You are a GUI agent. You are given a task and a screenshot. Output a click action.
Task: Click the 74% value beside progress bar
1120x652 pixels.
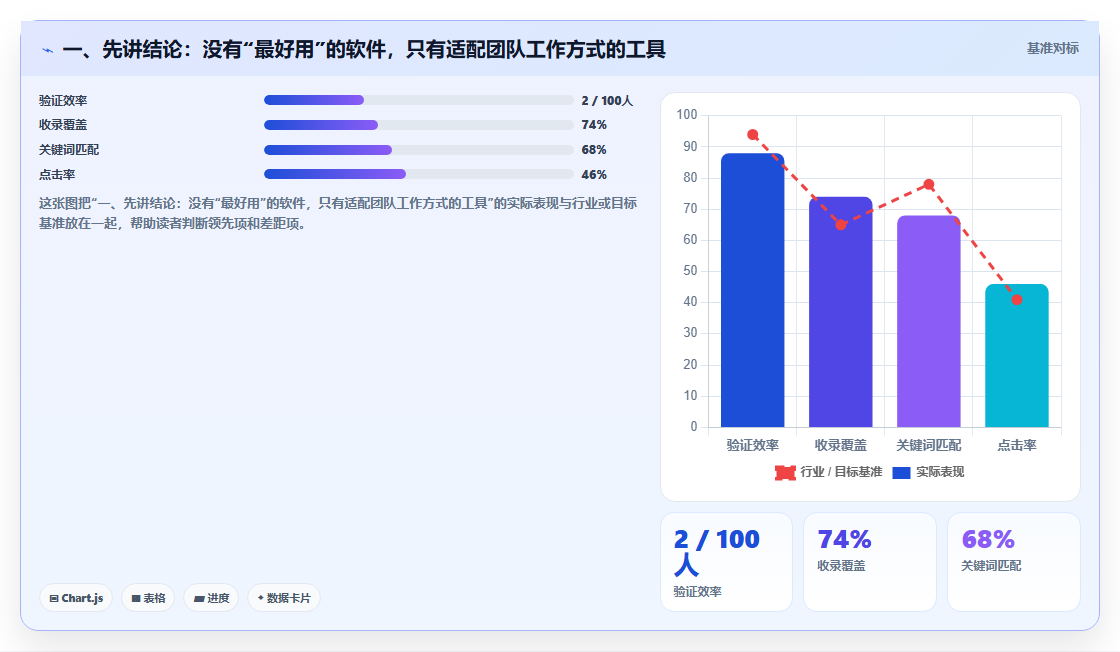[594, 125]
